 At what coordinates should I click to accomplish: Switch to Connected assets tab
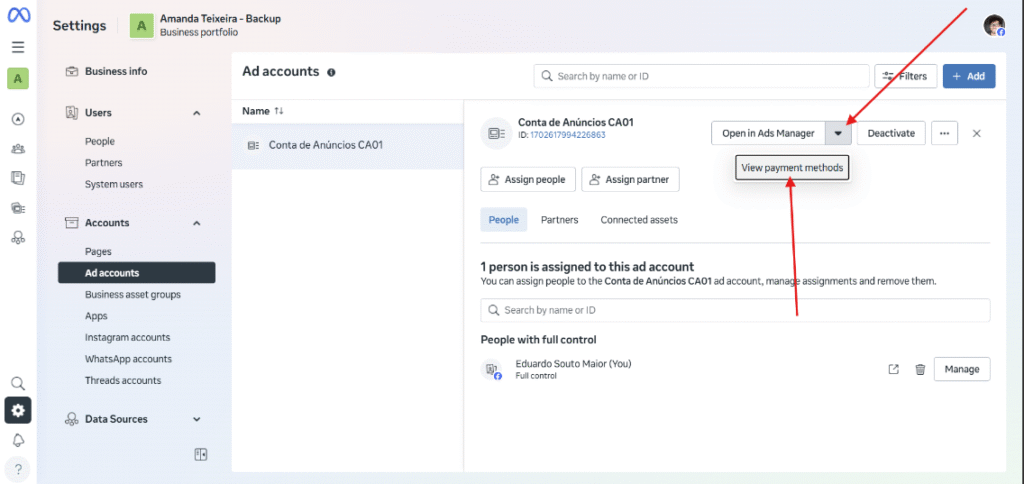click(x=639, y=220)
